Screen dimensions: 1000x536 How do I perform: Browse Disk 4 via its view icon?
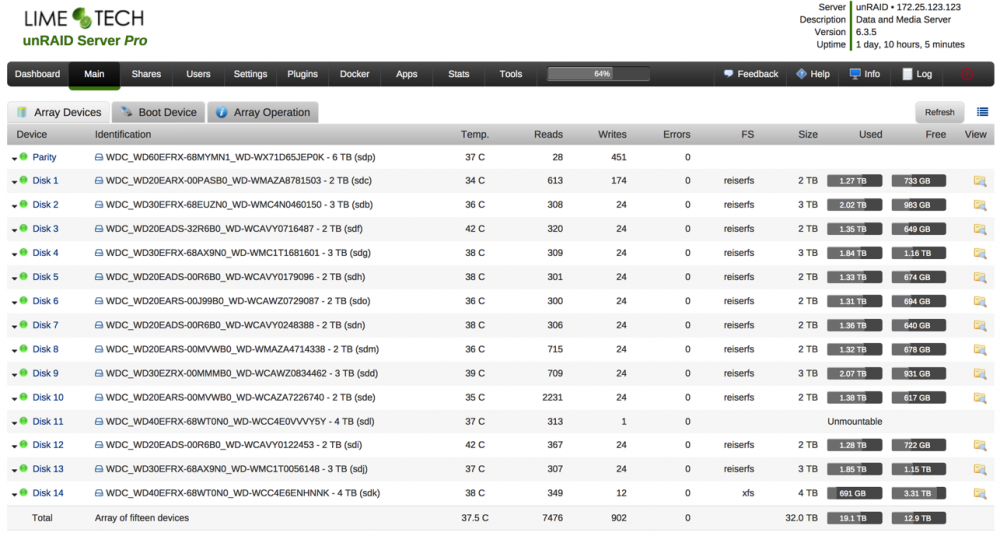click(x=980, y=253)
